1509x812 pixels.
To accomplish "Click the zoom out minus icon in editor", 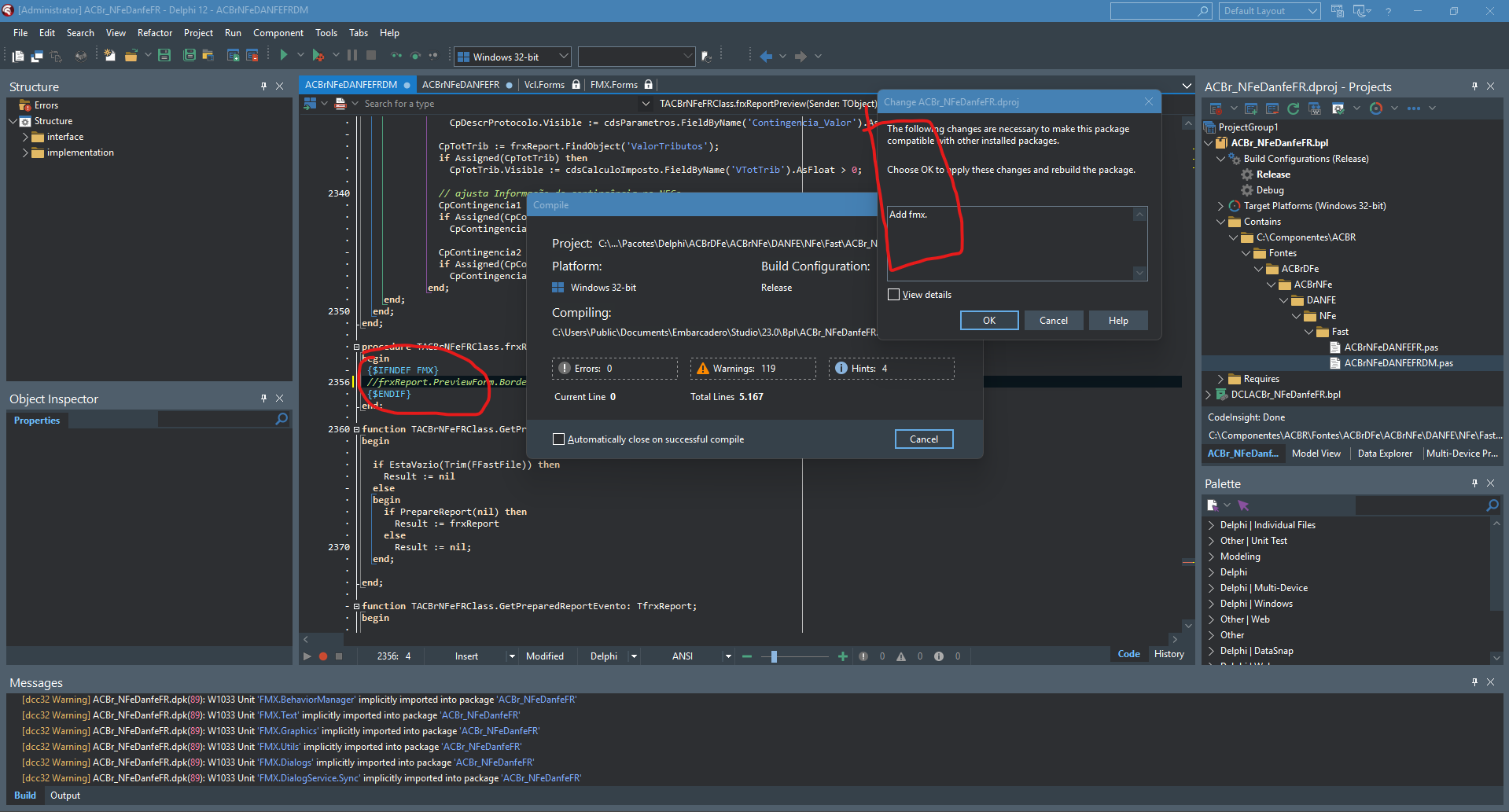I will point(747,656).
